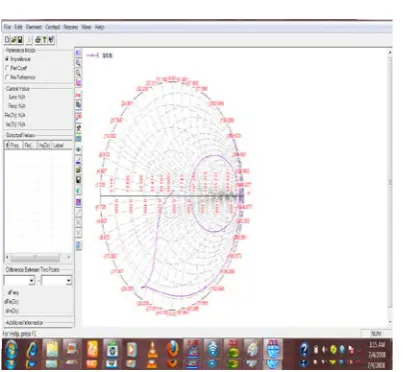
Task: Click the lower magnifier zoom icon in the vertical toolbar
Action: click(x=78, y=73)
